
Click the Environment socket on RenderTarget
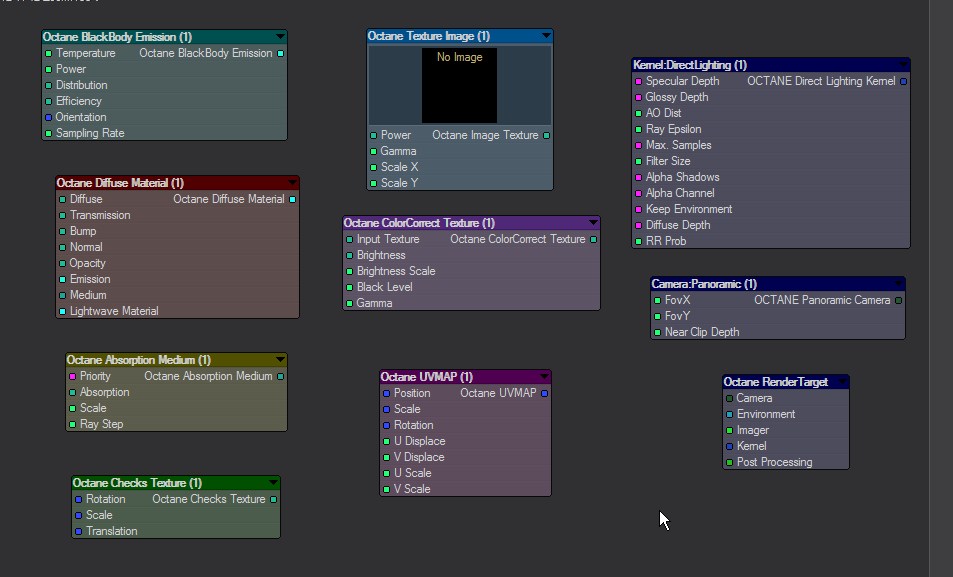click(729, 414)
